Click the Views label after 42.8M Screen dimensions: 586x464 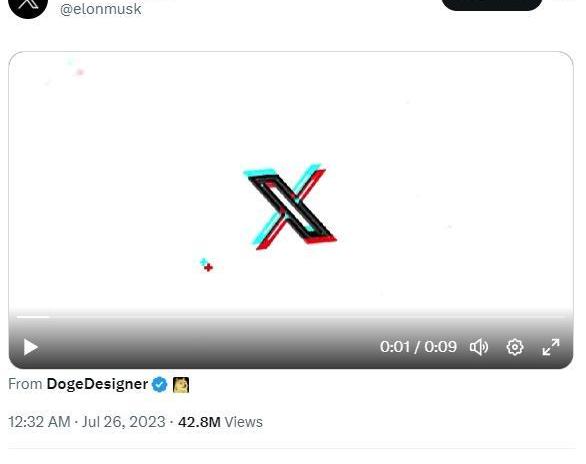pos(243,422)
